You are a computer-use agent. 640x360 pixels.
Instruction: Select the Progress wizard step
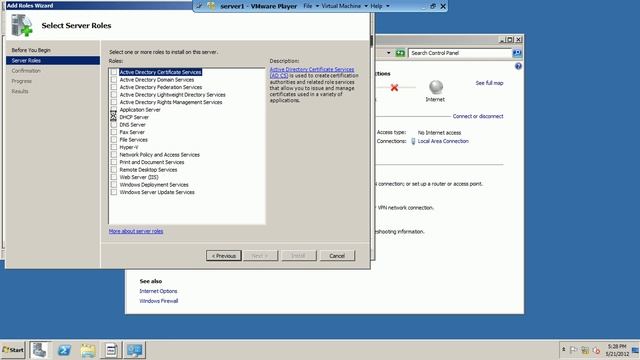click(x=22, y=81)
